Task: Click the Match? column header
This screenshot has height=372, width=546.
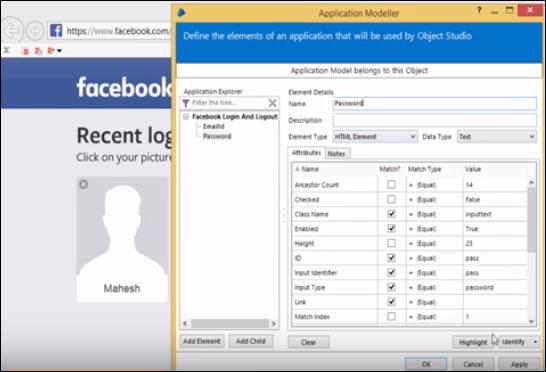Action: [x=390, y=169]
